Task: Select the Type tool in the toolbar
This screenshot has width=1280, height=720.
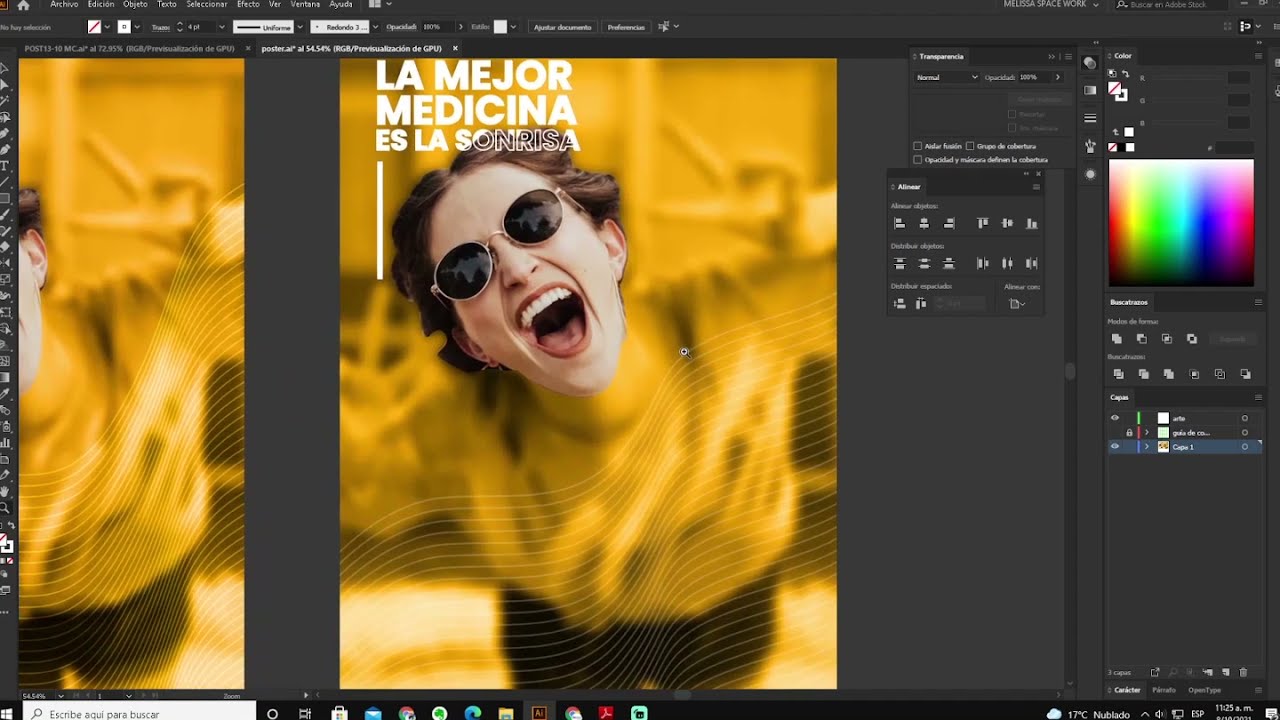Action: [5, 165]
